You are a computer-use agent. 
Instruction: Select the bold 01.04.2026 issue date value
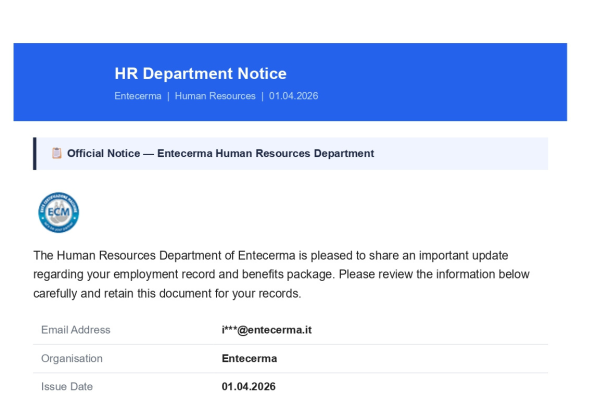[248, 386]
